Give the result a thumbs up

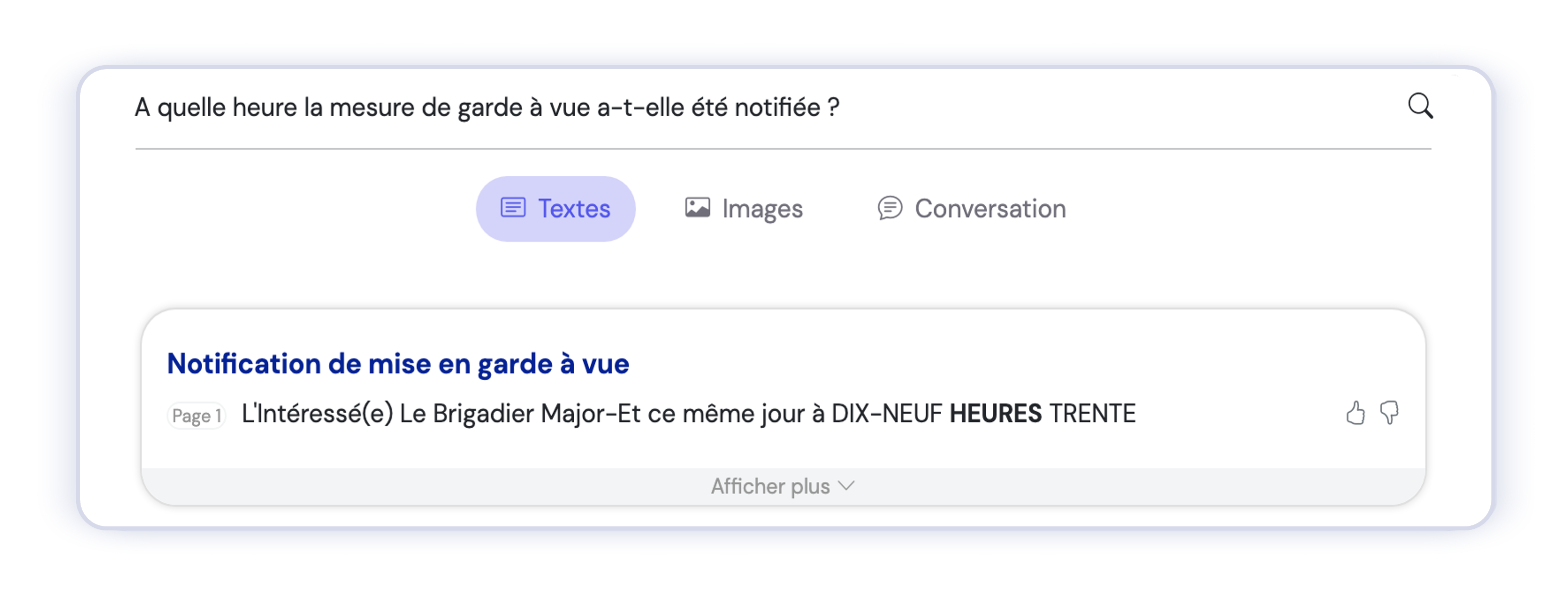(1355, 413)
